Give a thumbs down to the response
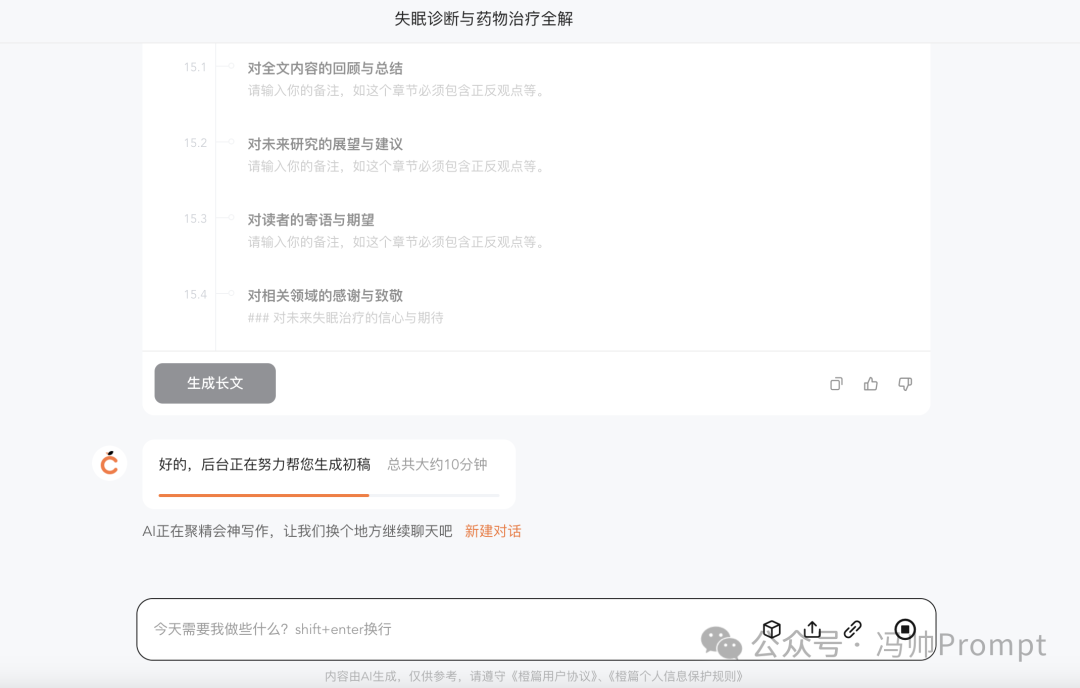Viewport: 1080px width, 688px height. click(x=904, y=383)
